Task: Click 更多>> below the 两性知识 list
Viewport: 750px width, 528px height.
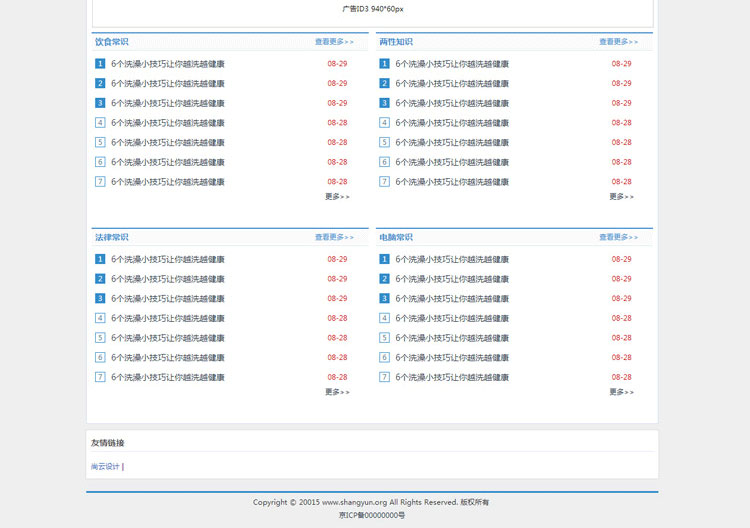Action: coord(621,197)
